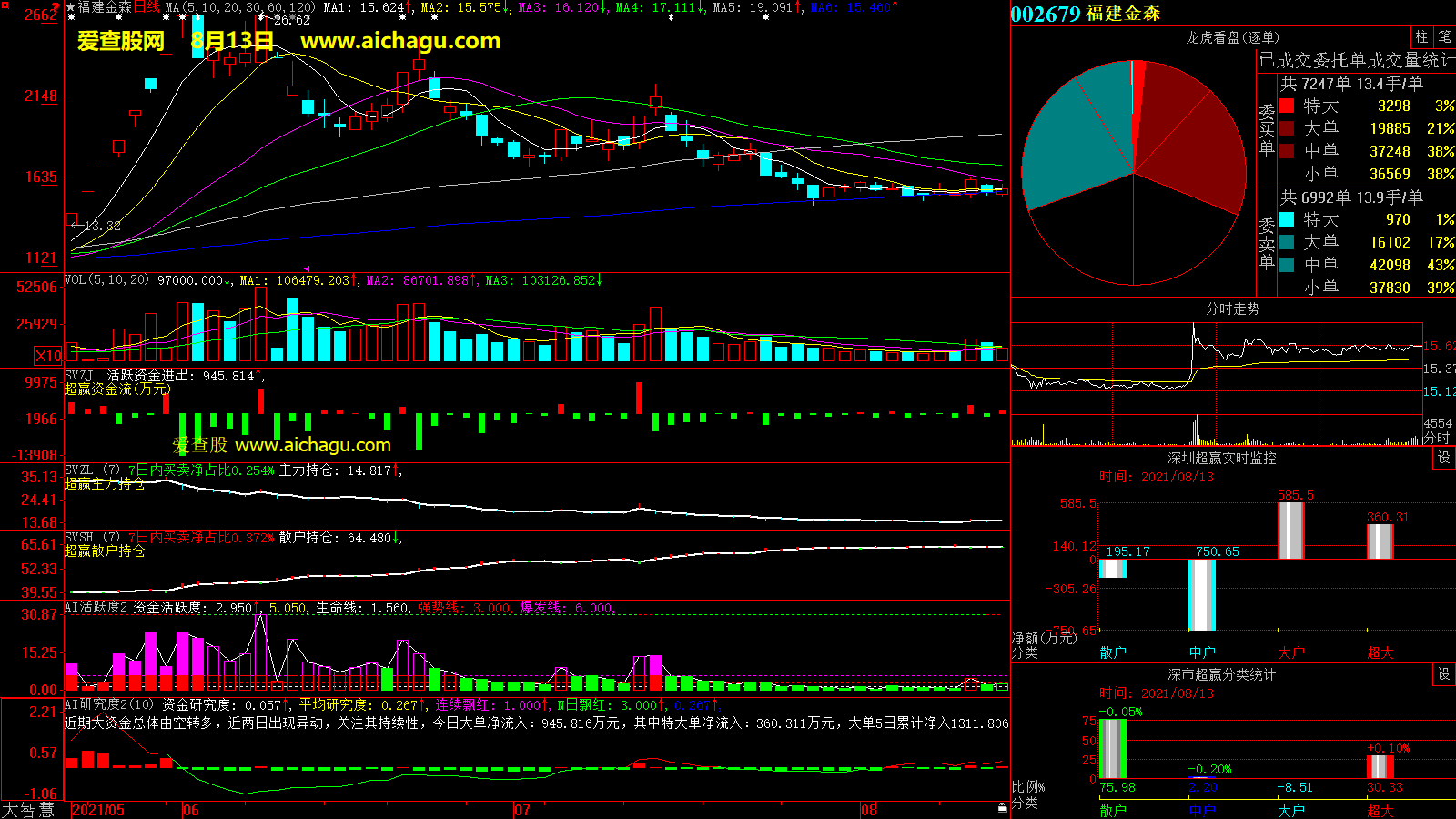Click the X10 volume scale icon

tap(48, 356)
